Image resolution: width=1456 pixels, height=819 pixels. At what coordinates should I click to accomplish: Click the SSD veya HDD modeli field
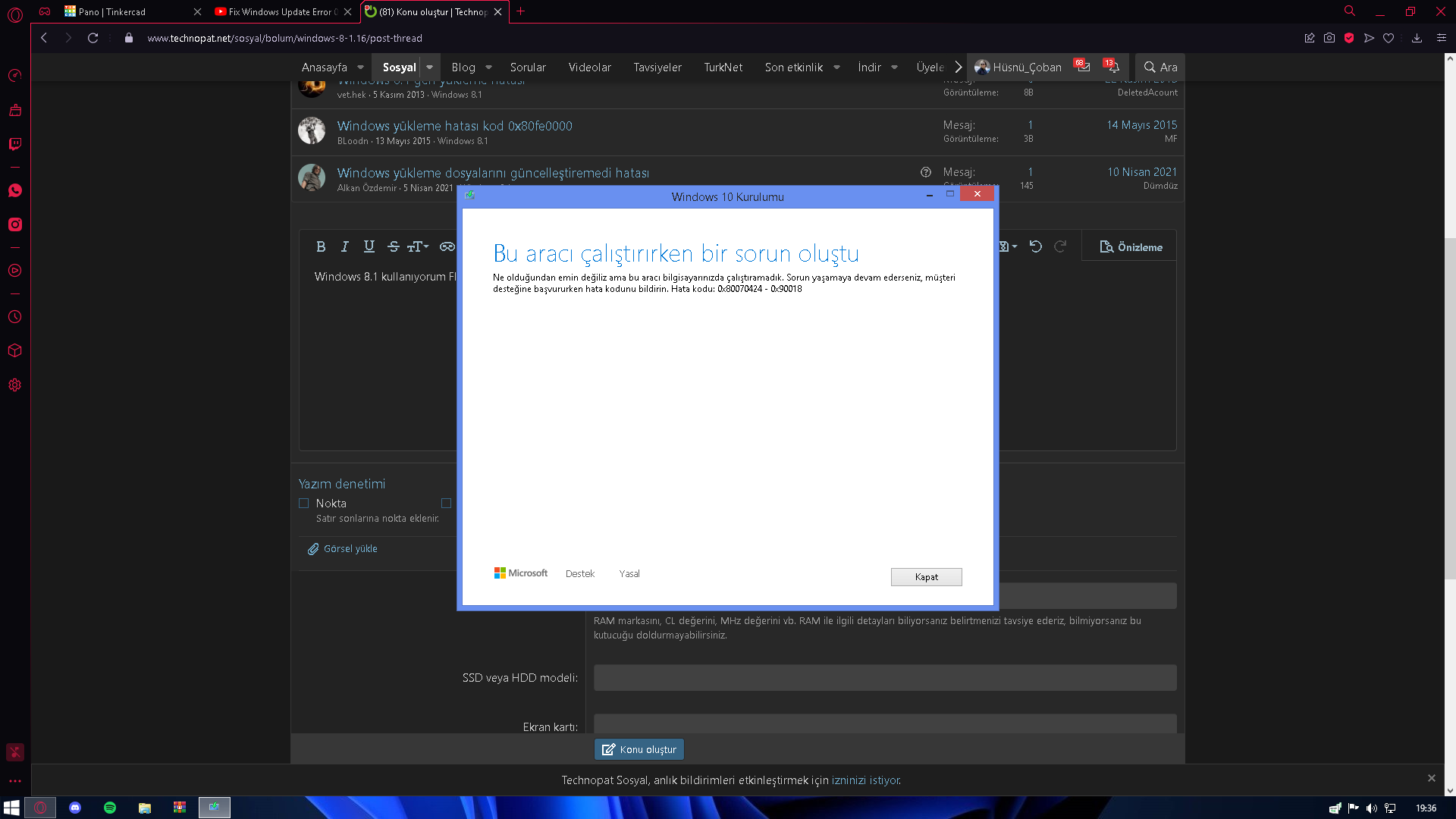pyautogui.click(x=884, y=678)
